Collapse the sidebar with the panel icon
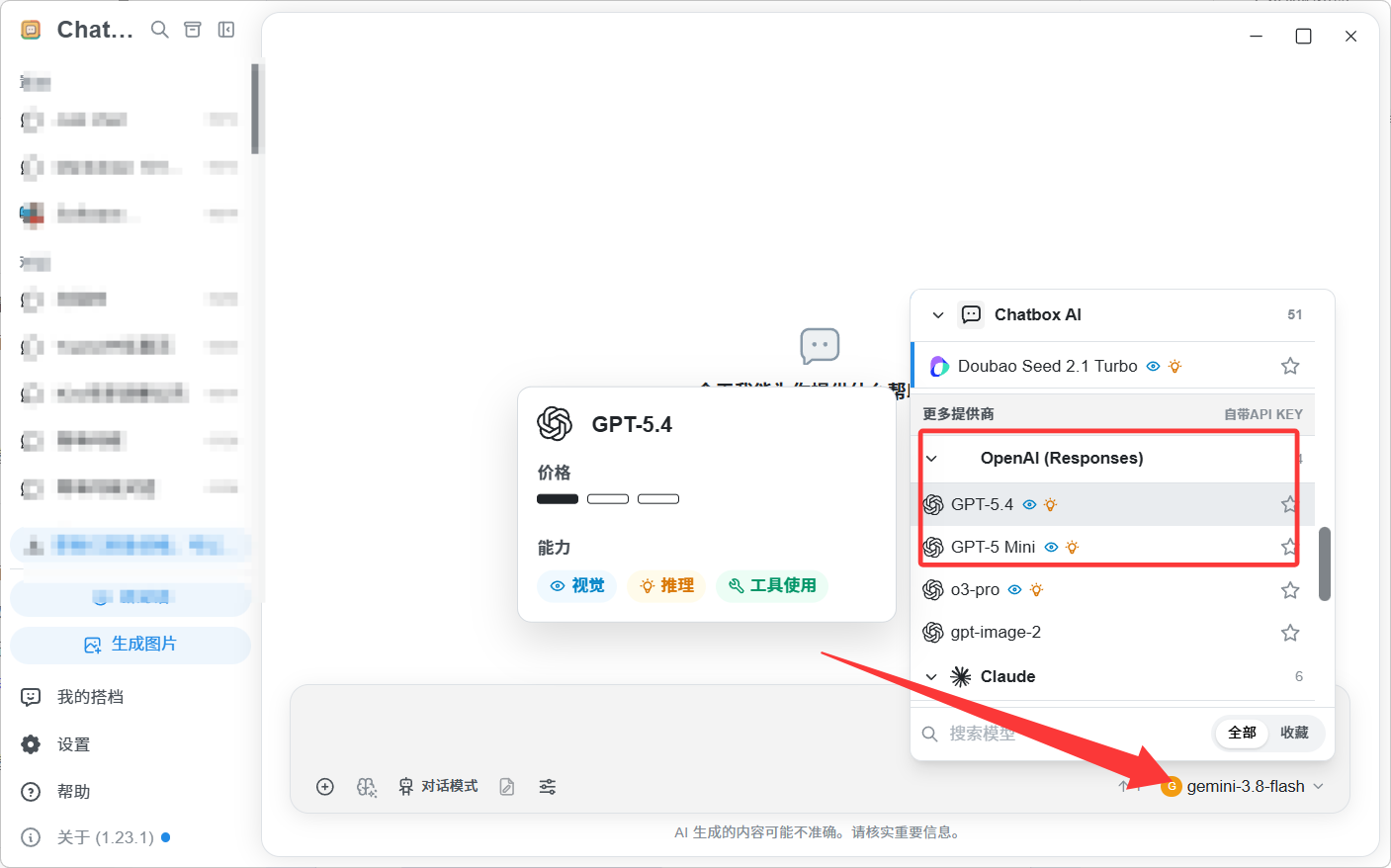This screenshot has height=868, width=1391. tap(226, 30)
